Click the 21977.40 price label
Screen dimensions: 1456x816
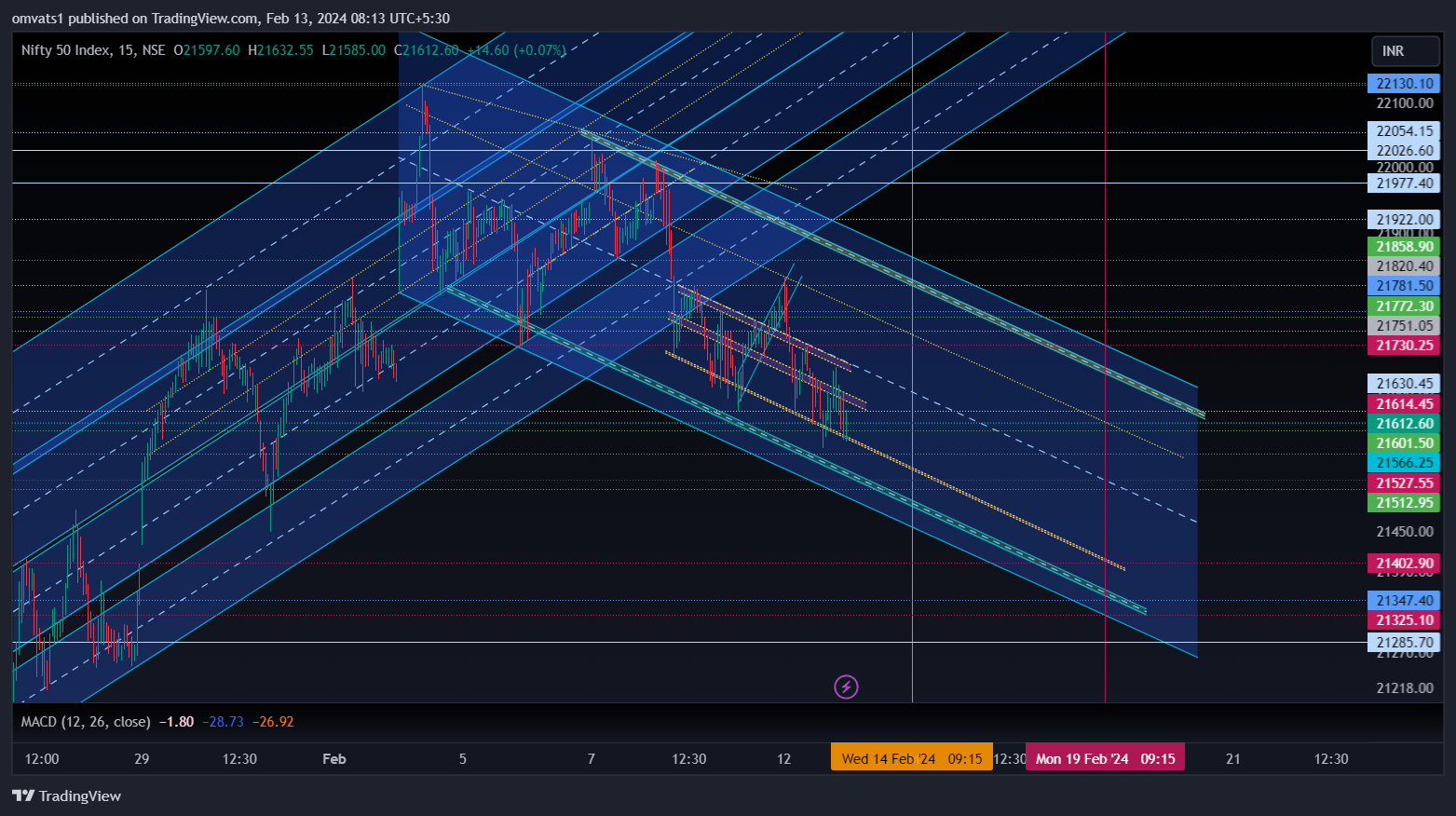pos(1404,184)
